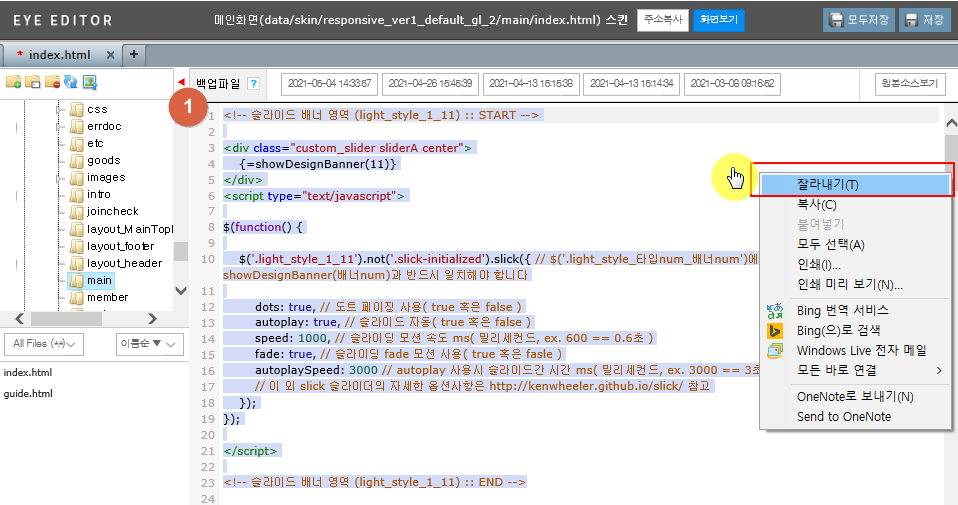Load backup 2021-05-04 14:33:57
The width and height of the screenshot is (958, 505).
329,84
